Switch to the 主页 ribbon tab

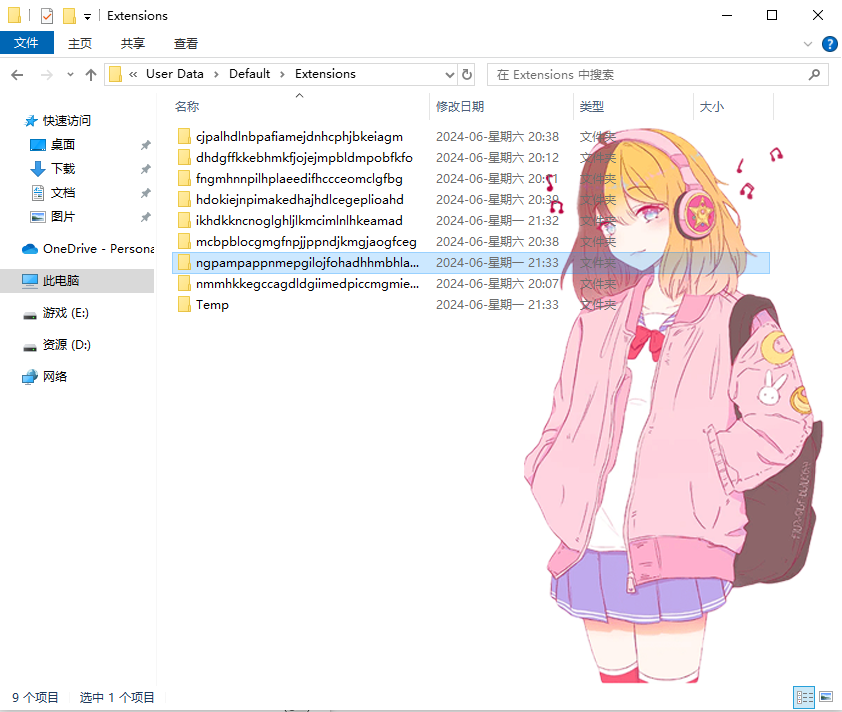(79, 43)
